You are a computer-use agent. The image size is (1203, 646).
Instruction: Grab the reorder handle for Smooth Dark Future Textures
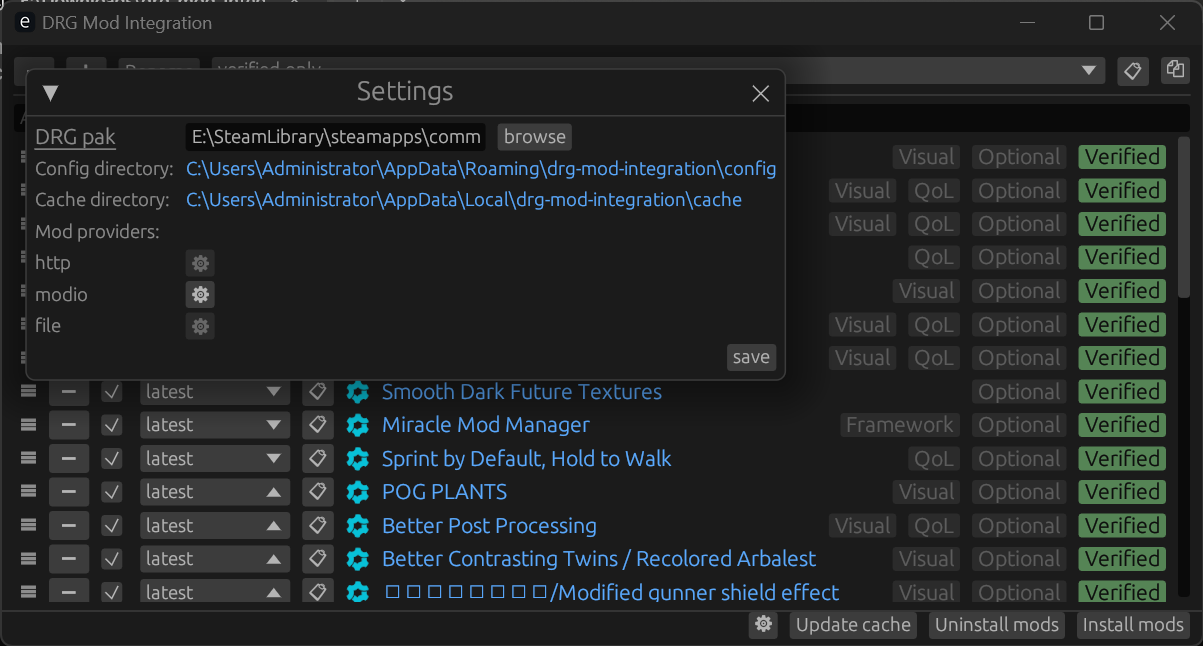28,392
